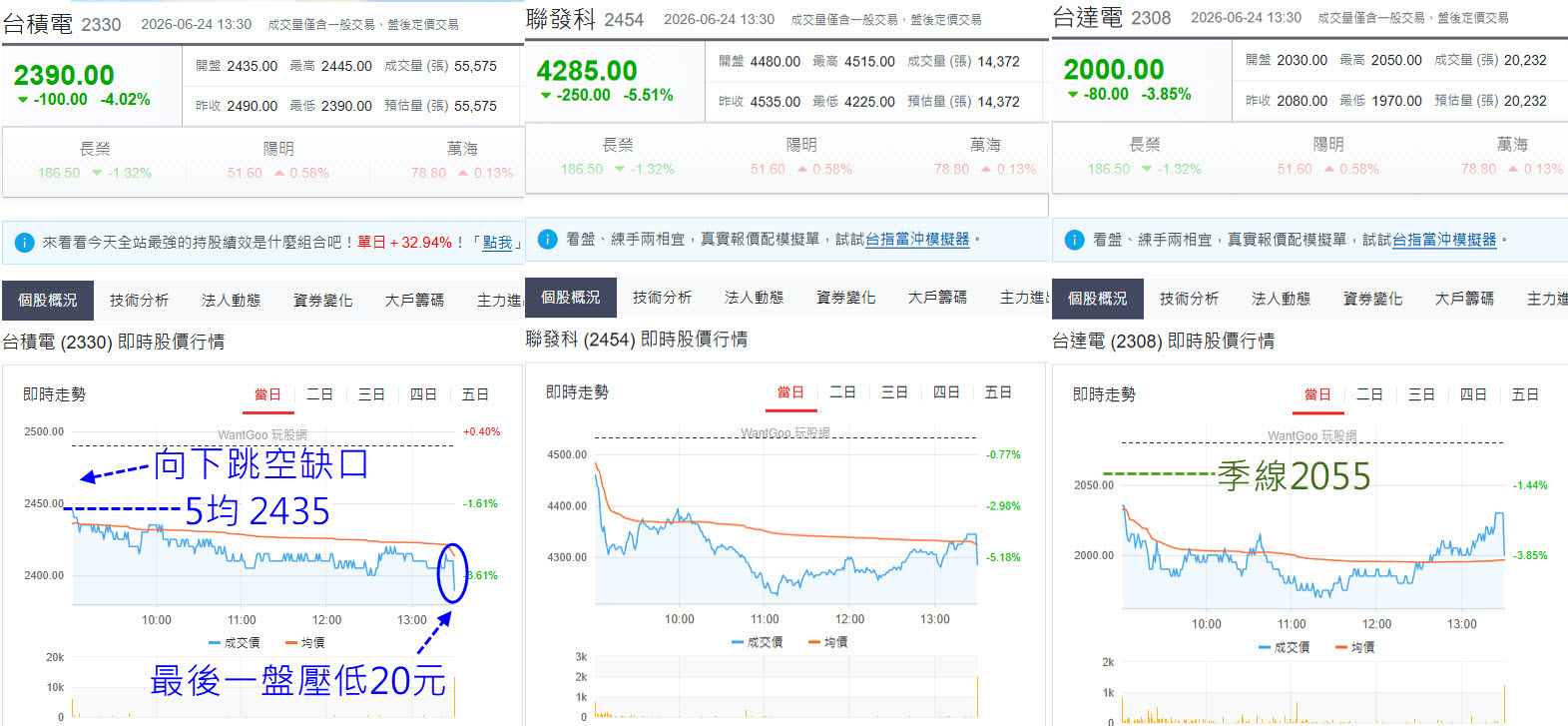
Task: Select 當日 range in 台積電 chart
Action: (267, 394)
